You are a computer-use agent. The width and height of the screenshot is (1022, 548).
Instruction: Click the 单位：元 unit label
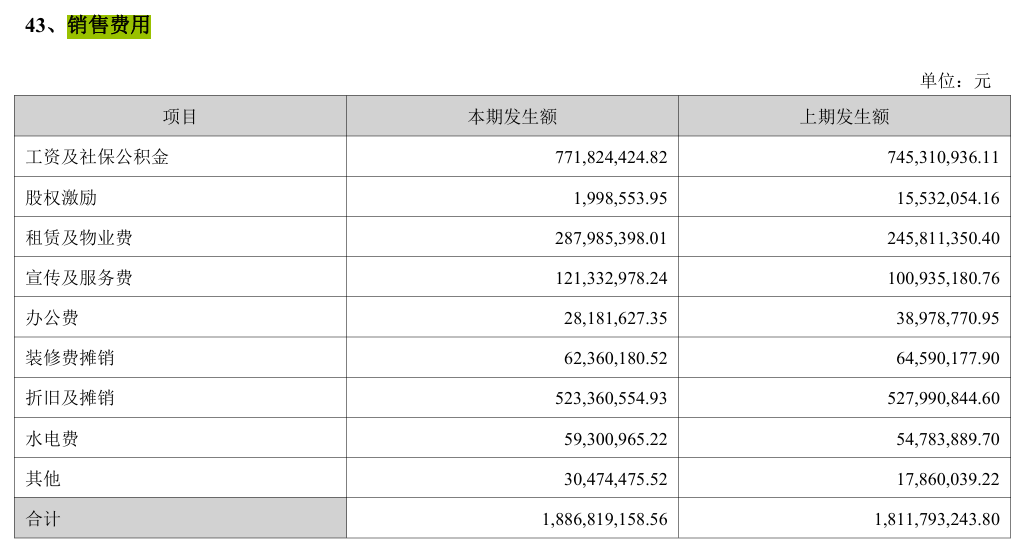click(x=954, y=81)
